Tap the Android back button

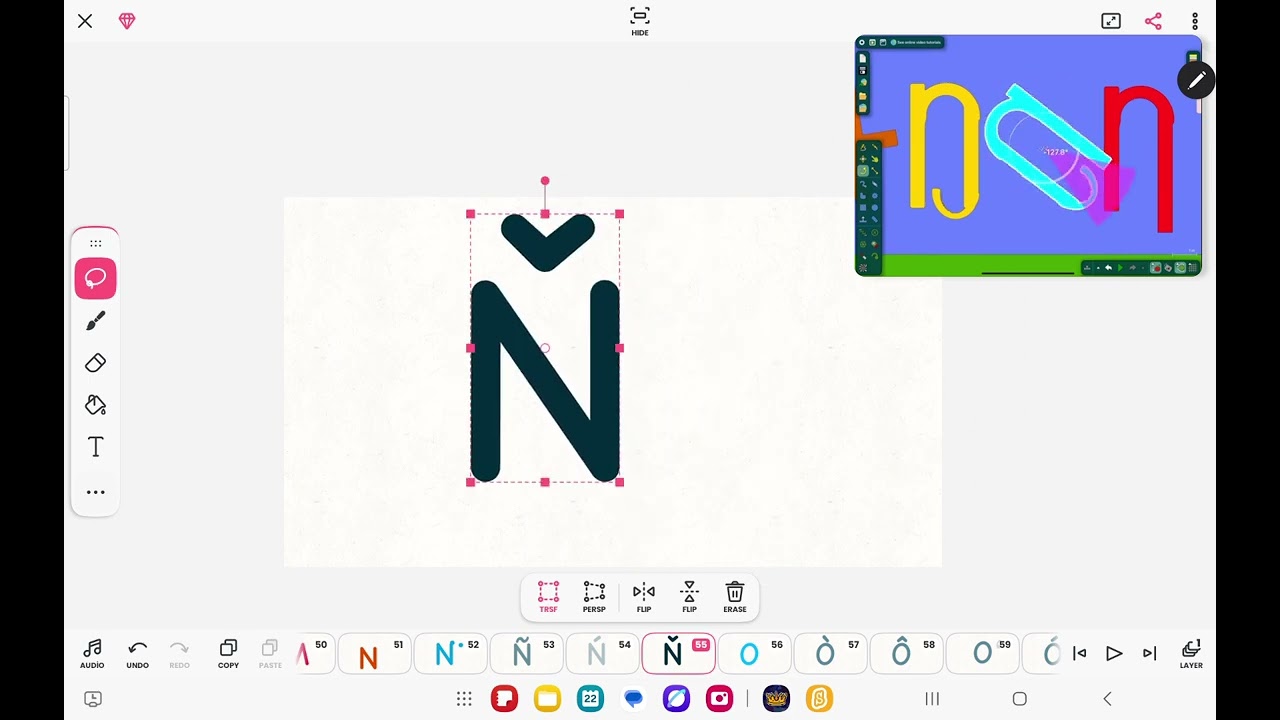1107,699
